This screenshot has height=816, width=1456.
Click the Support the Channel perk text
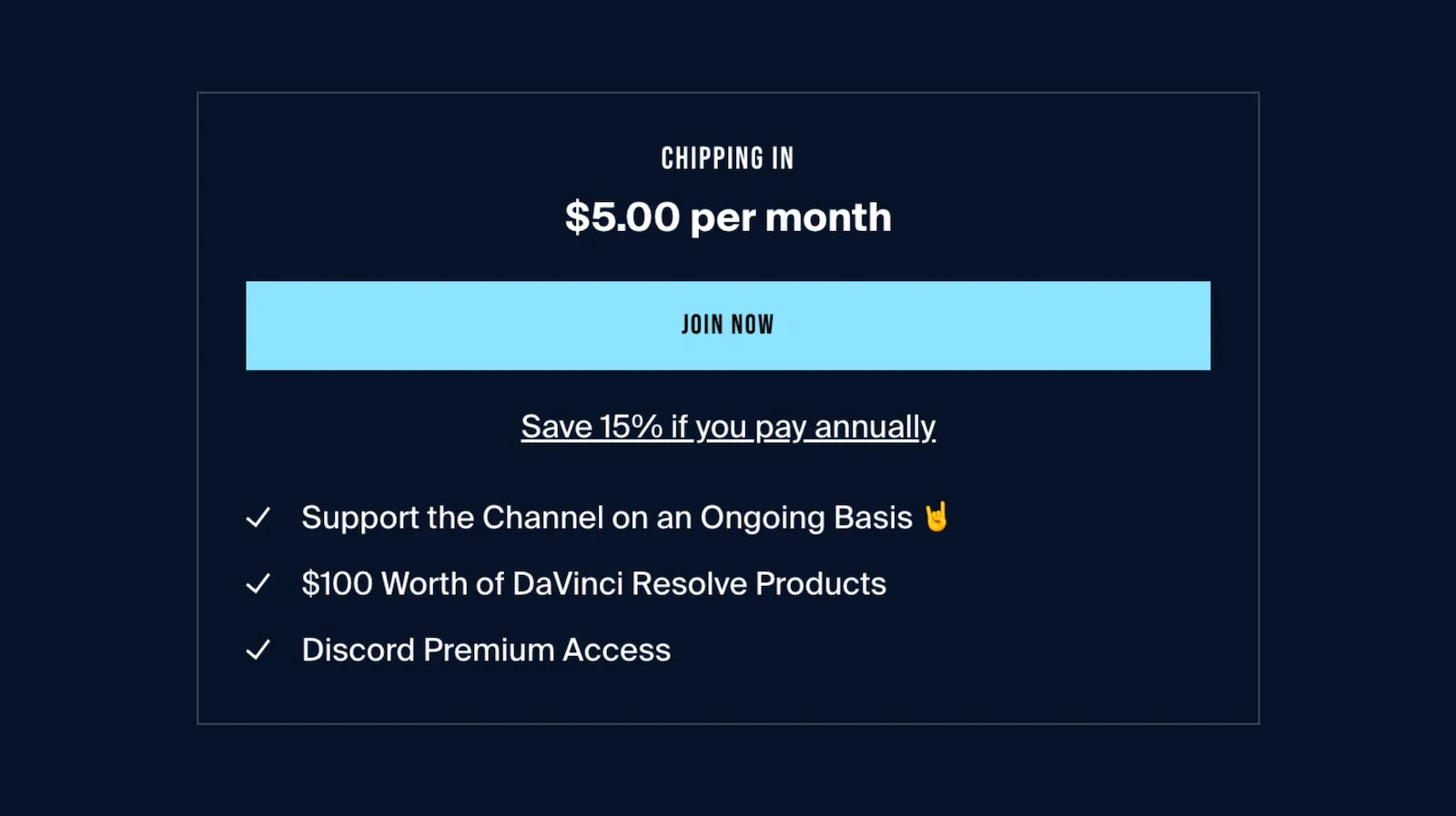pyautogui.click(x=606, y=517)
